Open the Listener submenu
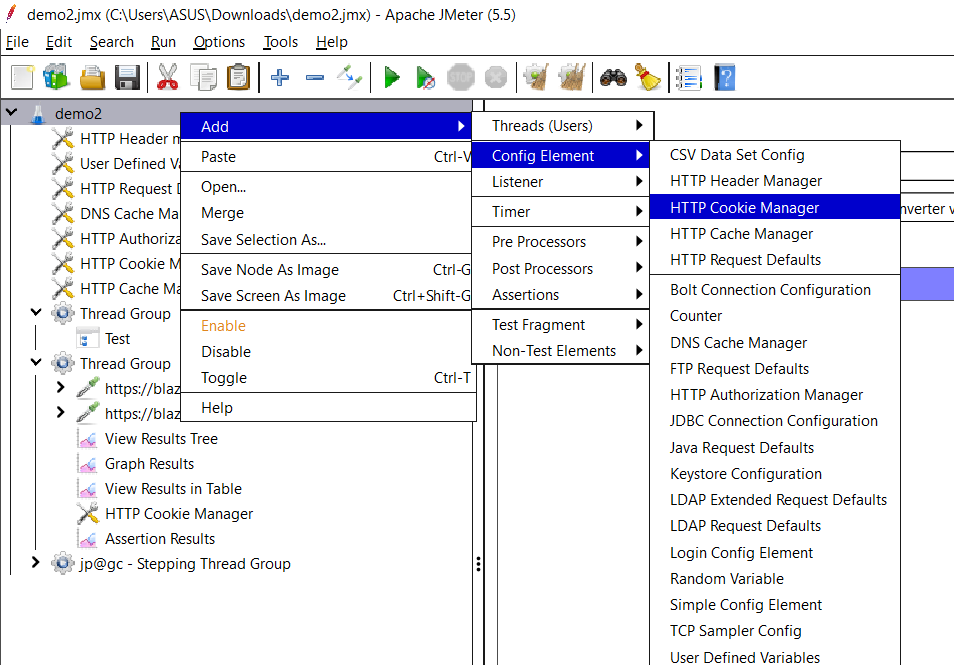This screenshot has height=665, width=954. point(560,182)
